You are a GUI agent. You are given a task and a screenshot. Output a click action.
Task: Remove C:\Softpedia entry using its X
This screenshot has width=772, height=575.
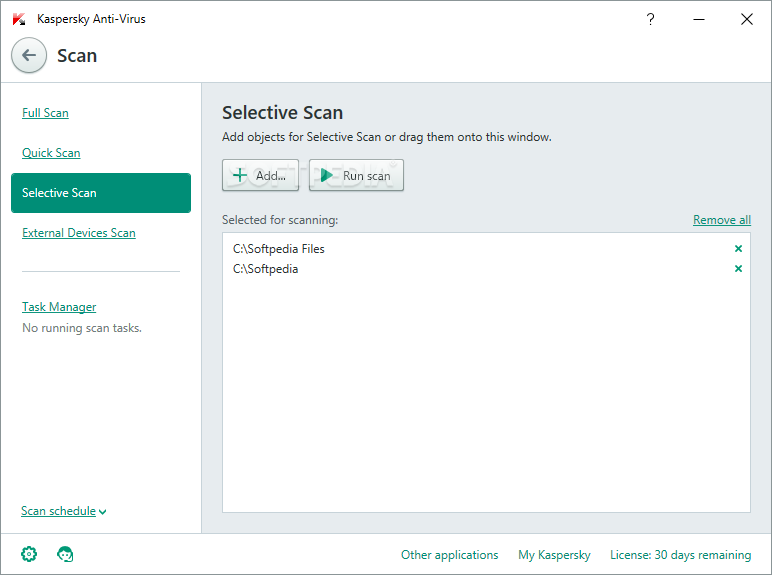(x=738, y=269)
